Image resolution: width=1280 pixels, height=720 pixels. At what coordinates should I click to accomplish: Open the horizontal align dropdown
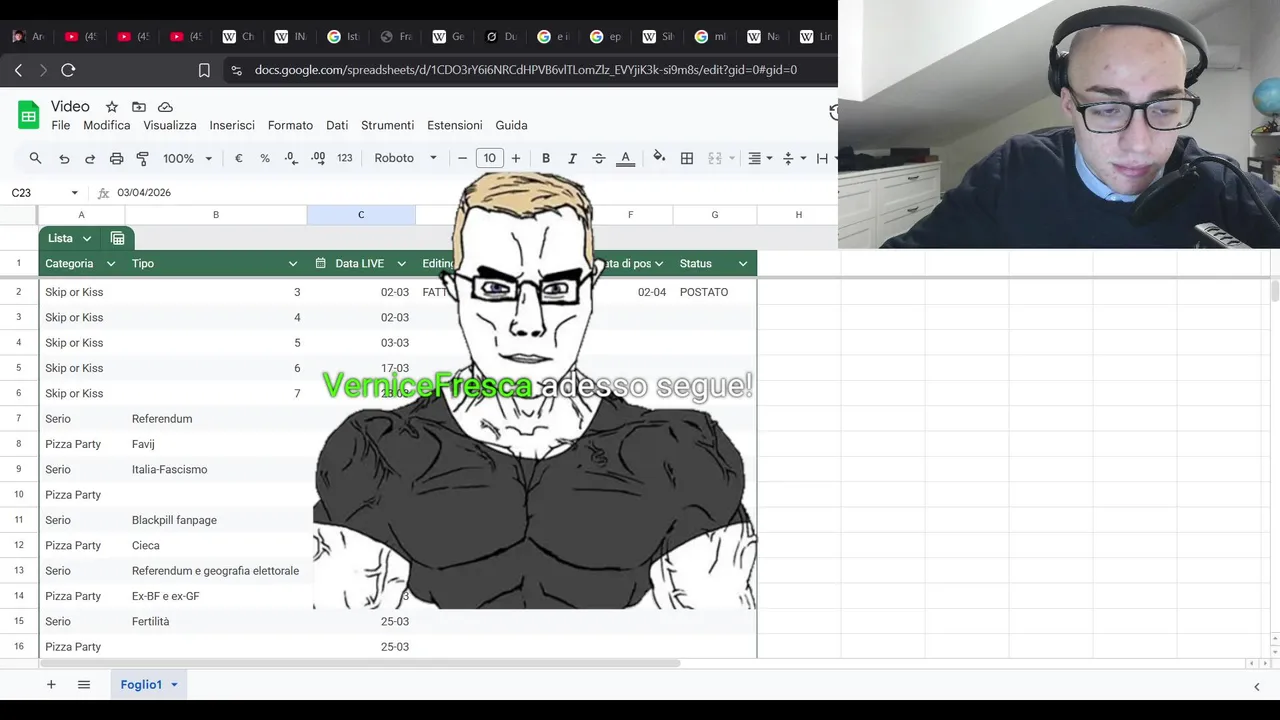[x=761, y=158]
